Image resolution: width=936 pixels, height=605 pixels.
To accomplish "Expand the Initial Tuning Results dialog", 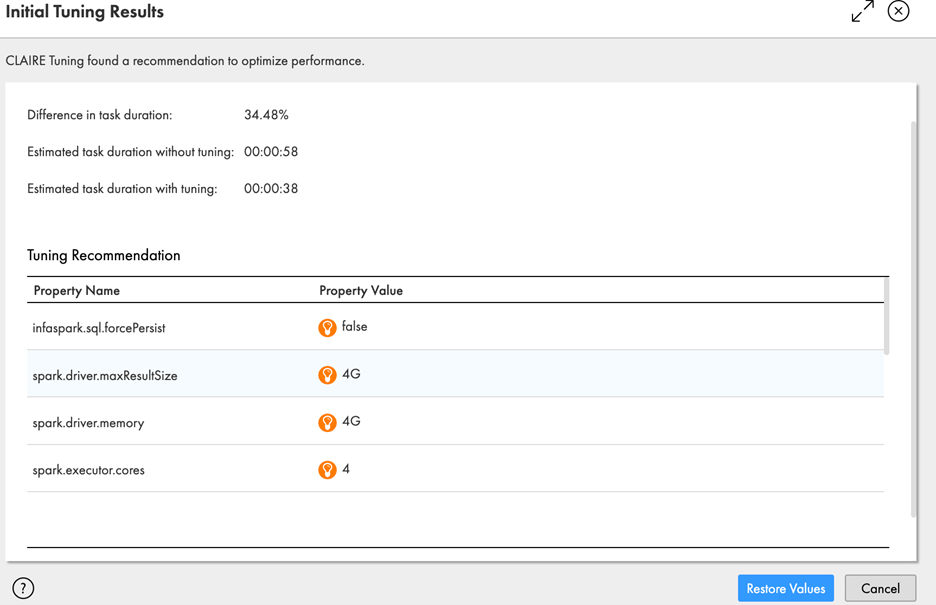I will pyautogui.click(x=862, y=12).
